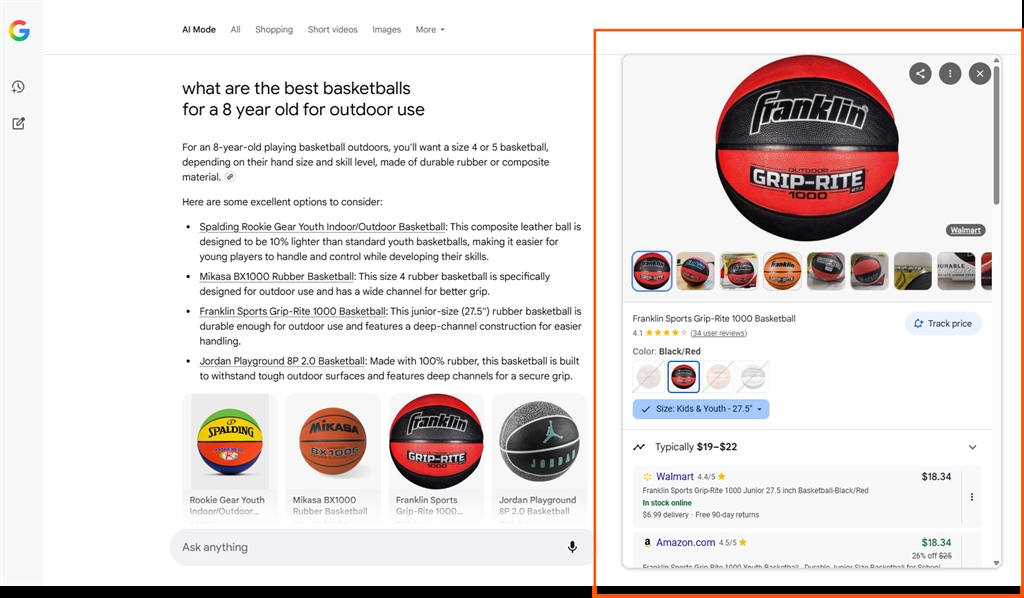
Task: Open the Mikasa BX1000 Rubber Basketball link
Action: pyautogui.click(x=277, y=276)
